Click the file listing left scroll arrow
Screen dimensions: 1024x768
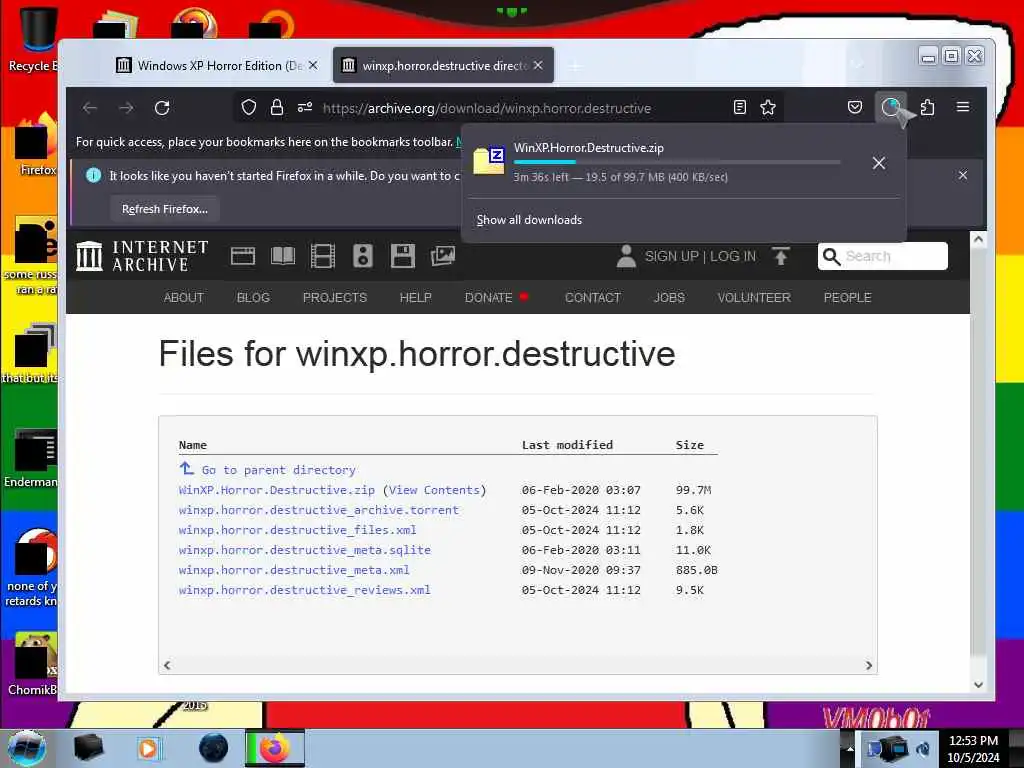coord(167,665)
